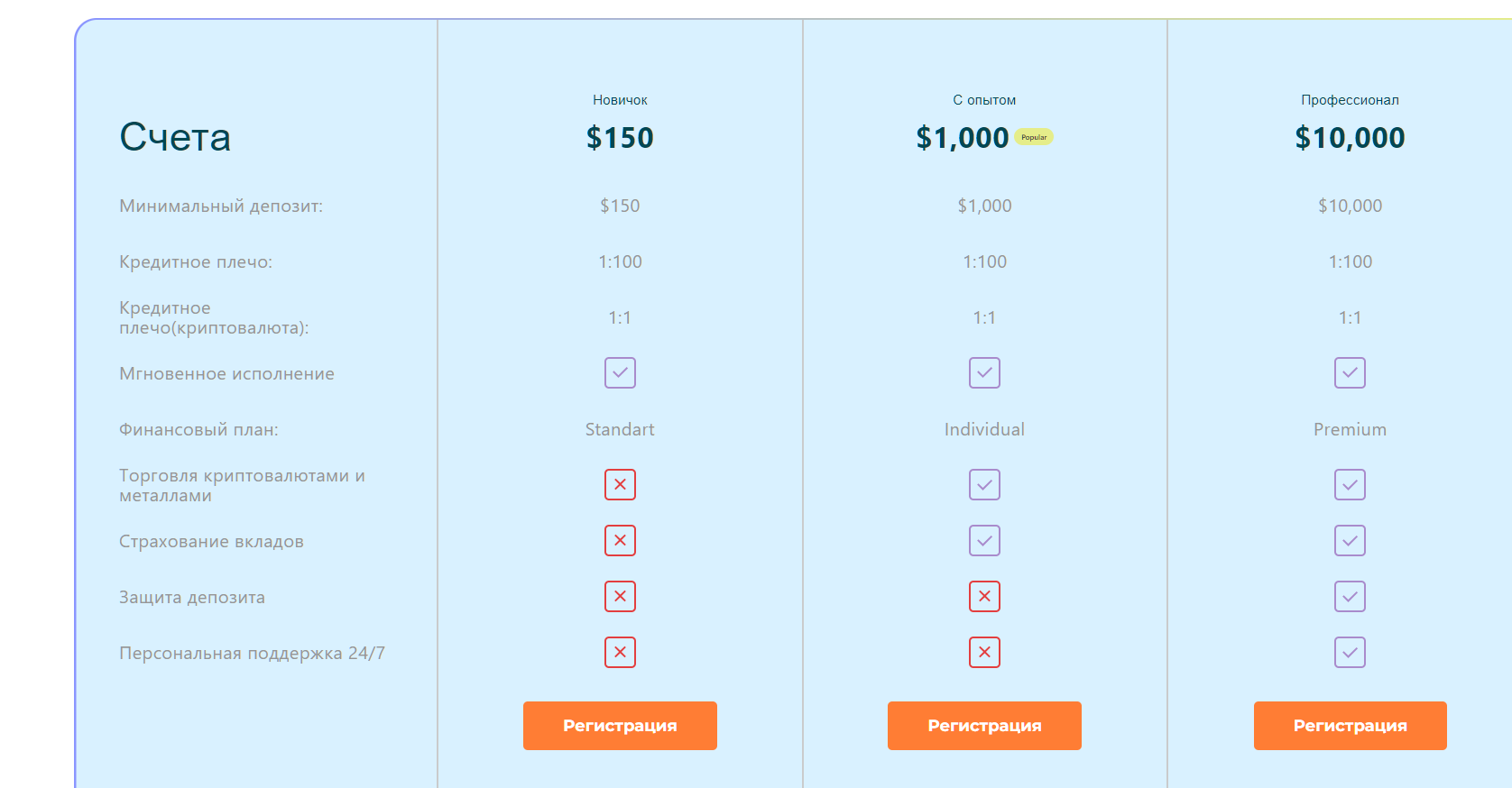Click Профессионал checkmark for Мгновенное исполнение
The image size is (1512, 788).
(x=1350, y=373)
